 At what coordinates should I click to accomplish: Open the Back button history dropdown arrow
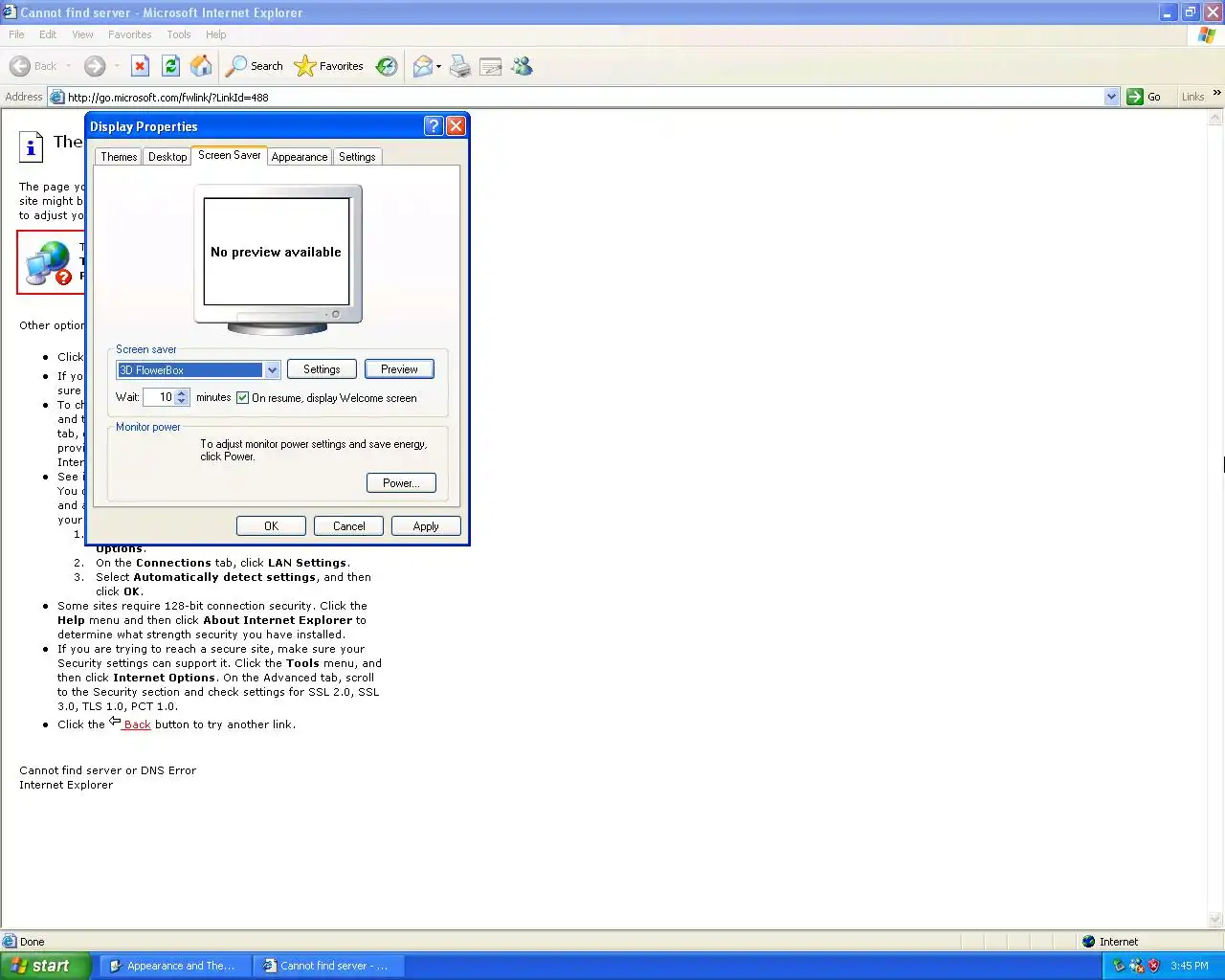69,66
